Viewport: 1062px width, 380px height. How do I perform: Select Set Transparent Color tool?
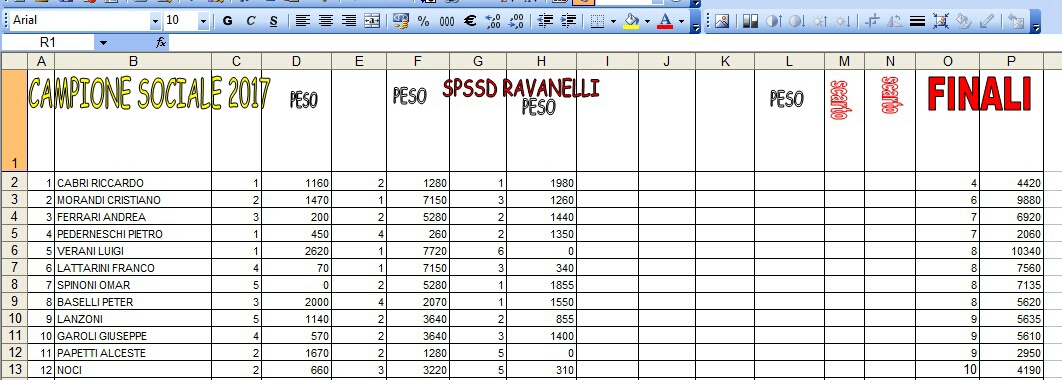pyautogui.click(x=987, y=21)
